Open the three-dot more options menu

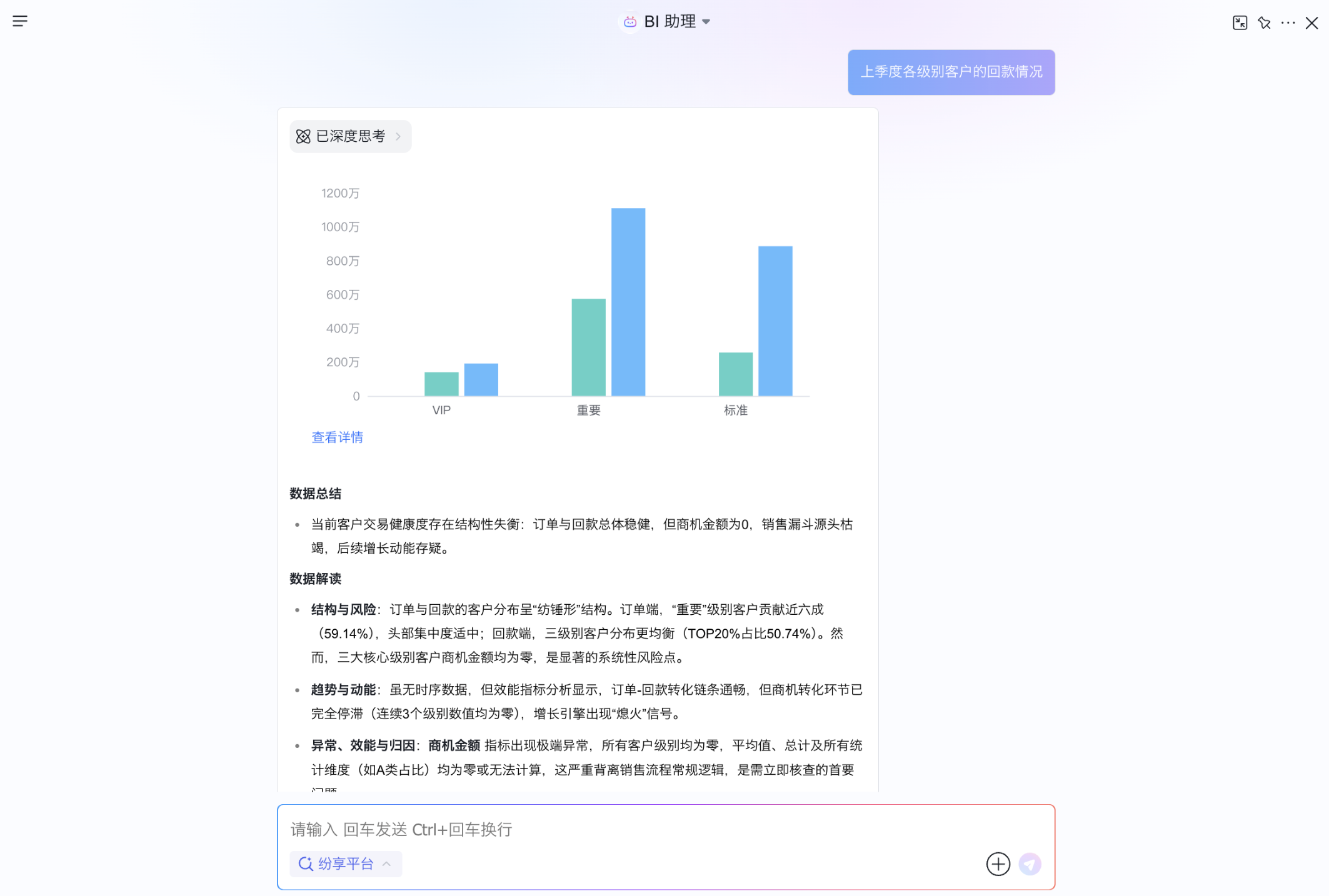[1288, 23]
